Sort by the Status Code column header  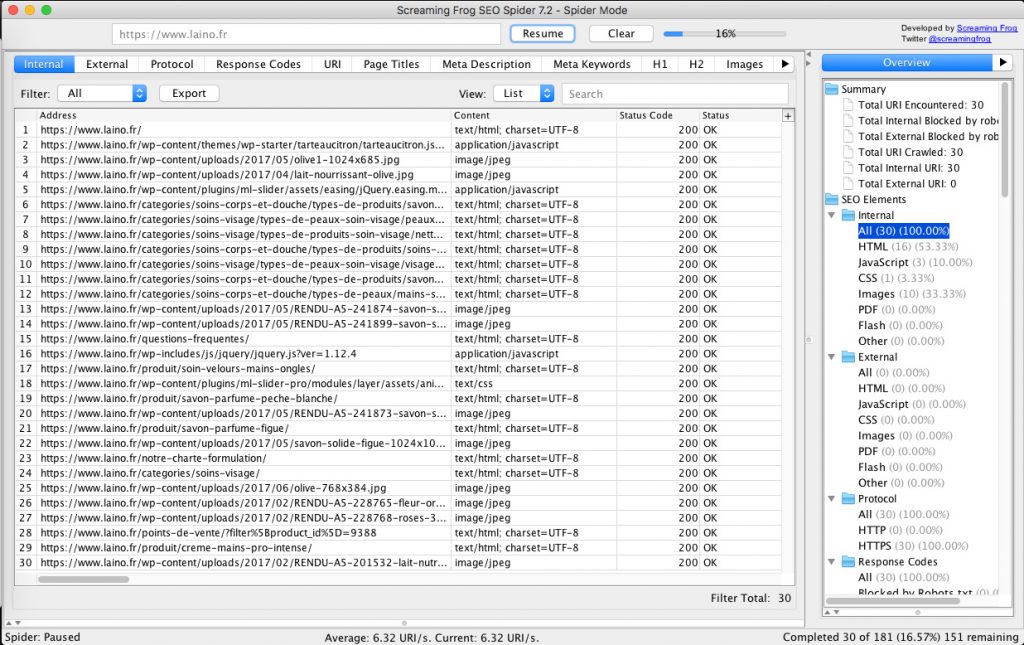pyautogui.click(x=658, y=115)
